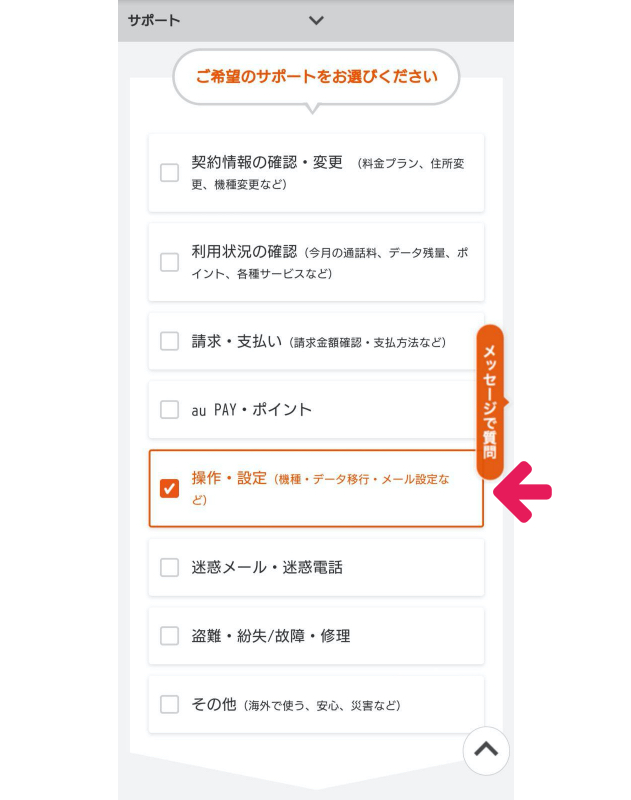Click the 迷惑メール・迷惑電話 option label
Viewport: 631px width, 800px height.
(x=267, y=567)
